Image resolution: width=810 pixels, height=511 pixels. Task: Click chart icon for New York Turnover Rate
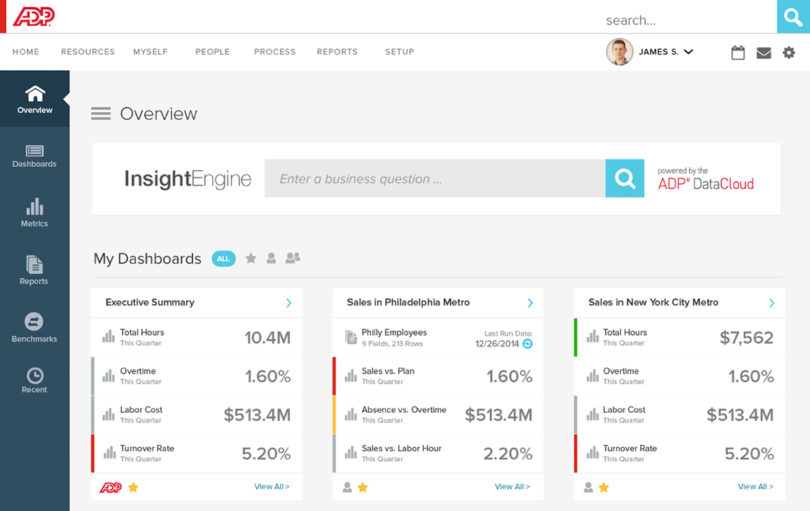click(593, 453)
